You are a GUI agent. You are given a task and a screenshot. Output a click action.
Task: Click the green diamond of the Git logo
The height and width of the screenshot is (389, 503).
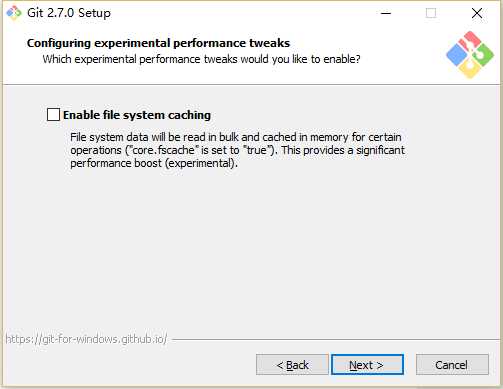[484, 55]
